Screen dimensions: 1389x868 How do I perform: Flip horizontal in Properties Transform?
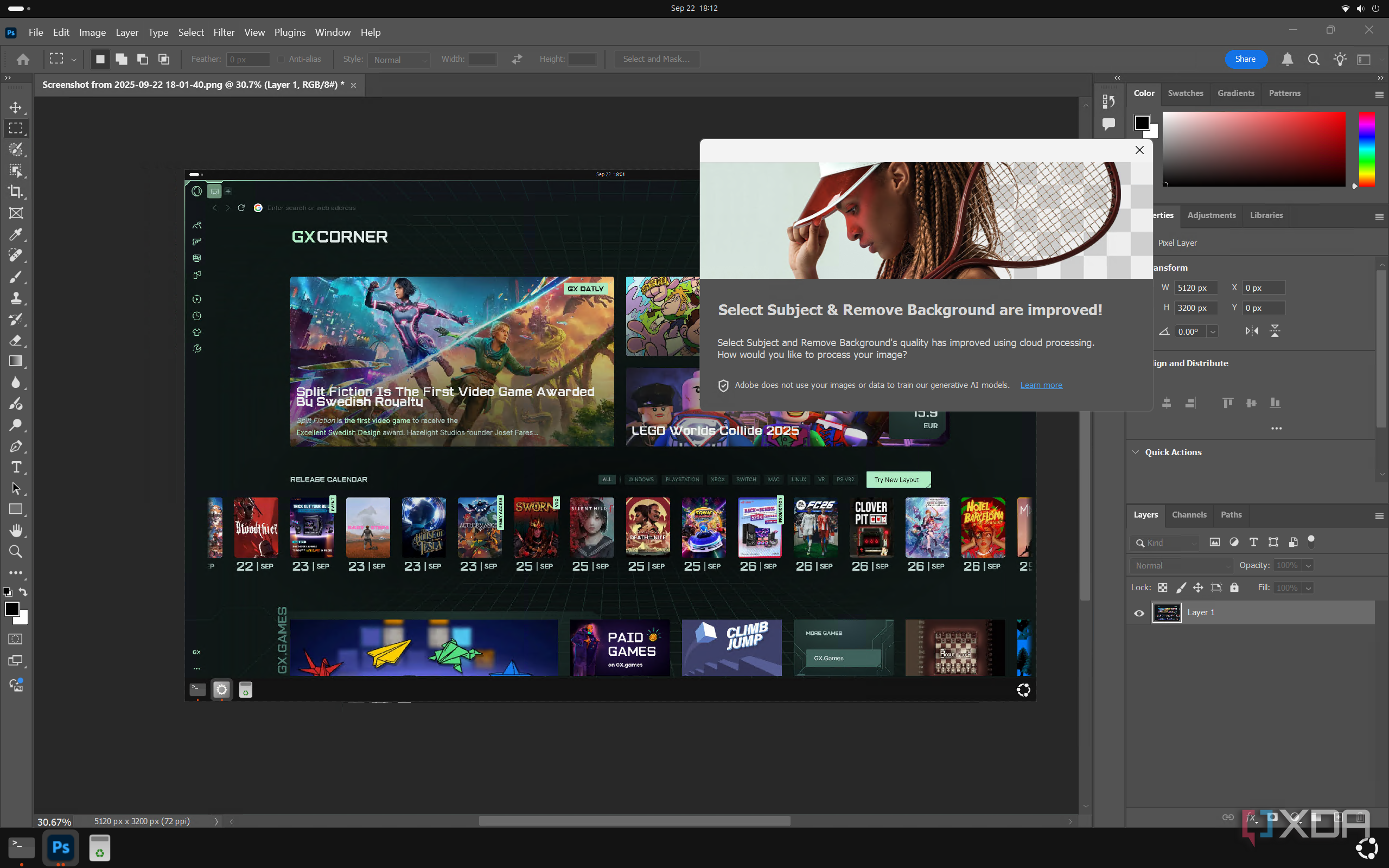tap(1252, 331)
